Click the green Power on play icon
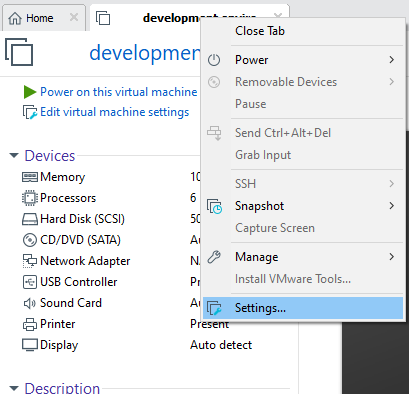This screenshot has height=394, width=409. coord(30,92)
